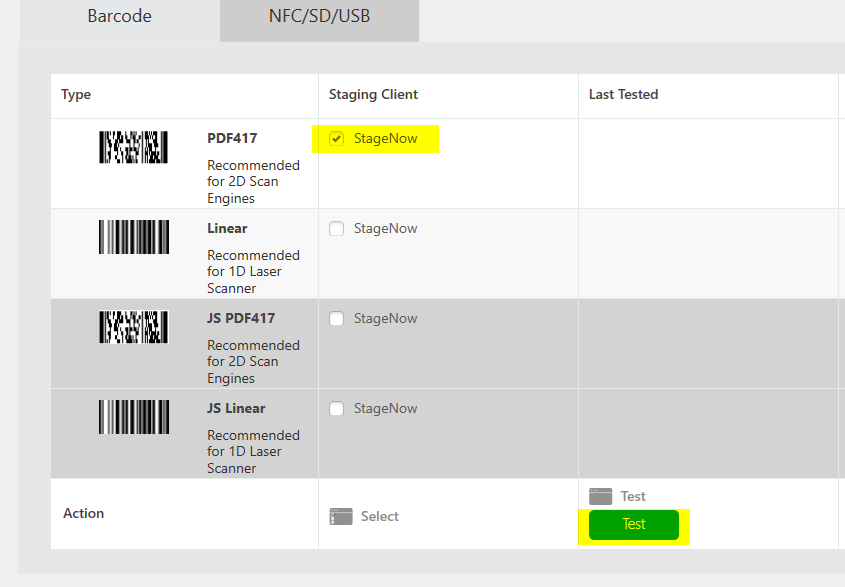Select the PDF417 type name
The width and height of the screenshot is (845, 587).
tap(232, 139)
